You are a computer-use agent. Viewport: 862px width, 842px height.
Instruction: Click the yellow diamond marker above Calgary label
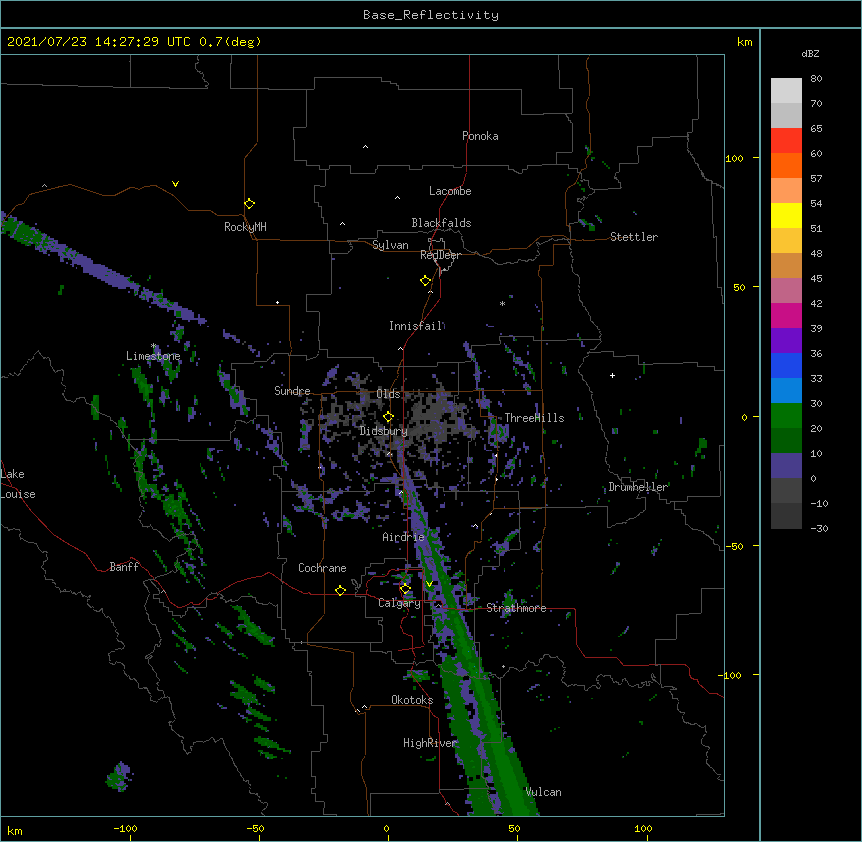(x=405, y=589)
